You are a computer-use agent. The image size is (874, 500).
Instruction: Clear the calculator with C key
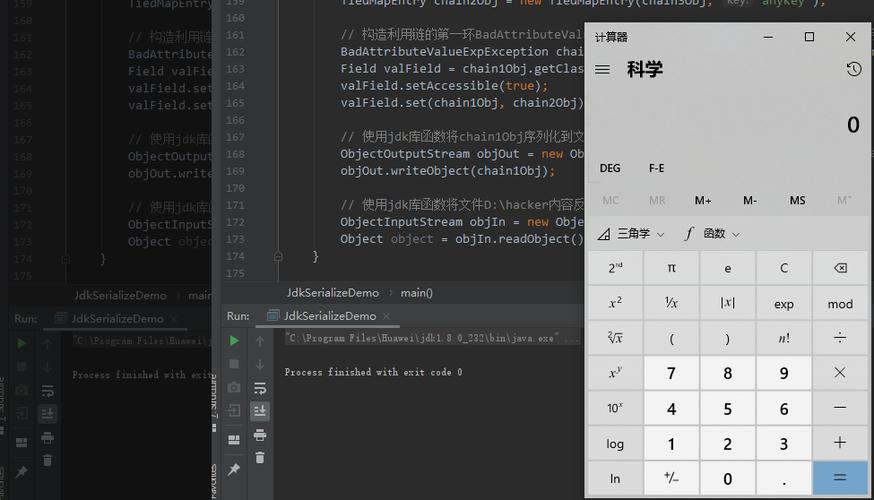tap(784, 268)
